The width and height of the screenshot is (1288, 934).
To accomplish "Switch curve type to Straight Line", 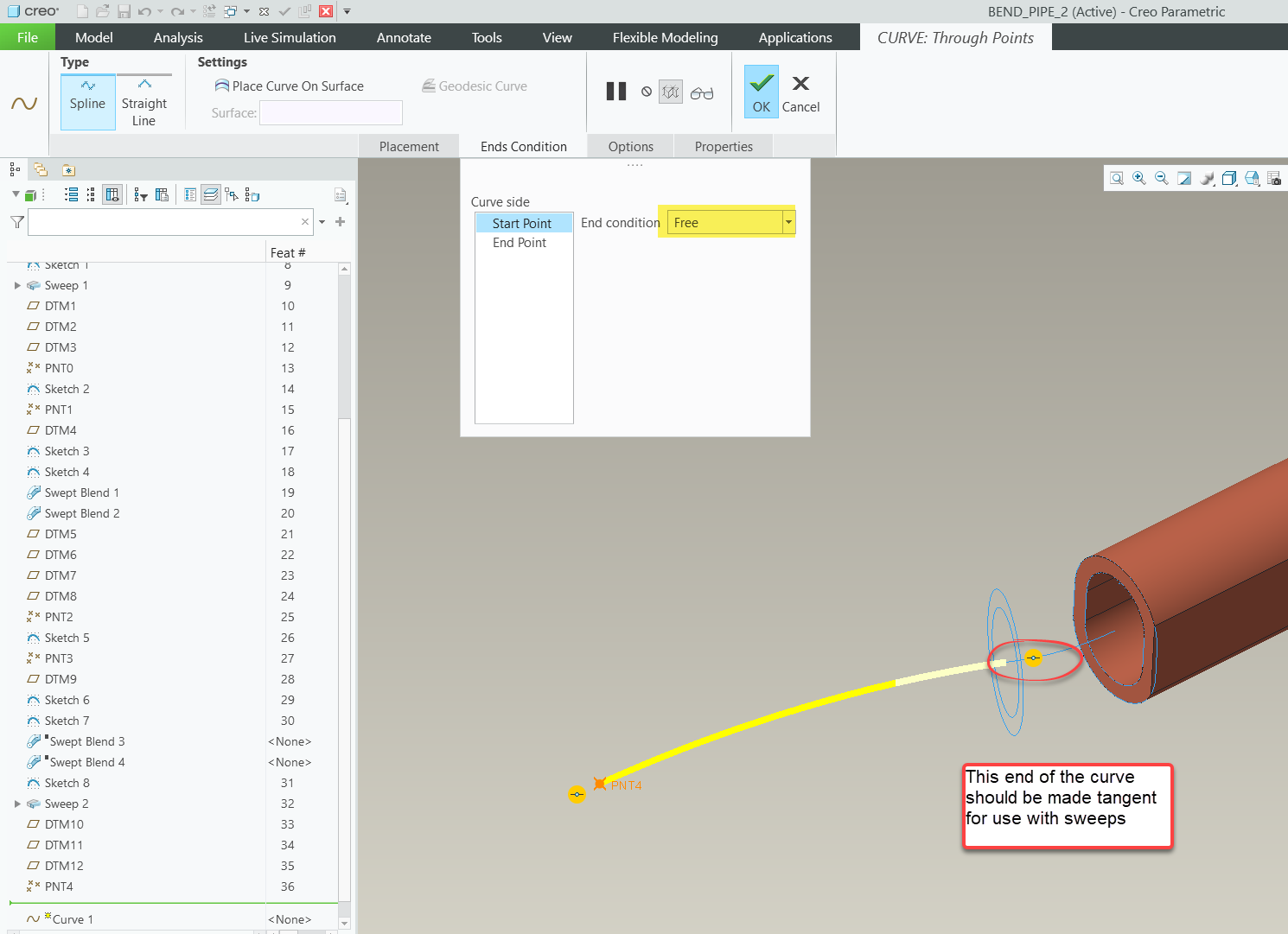I will [144, 101].
